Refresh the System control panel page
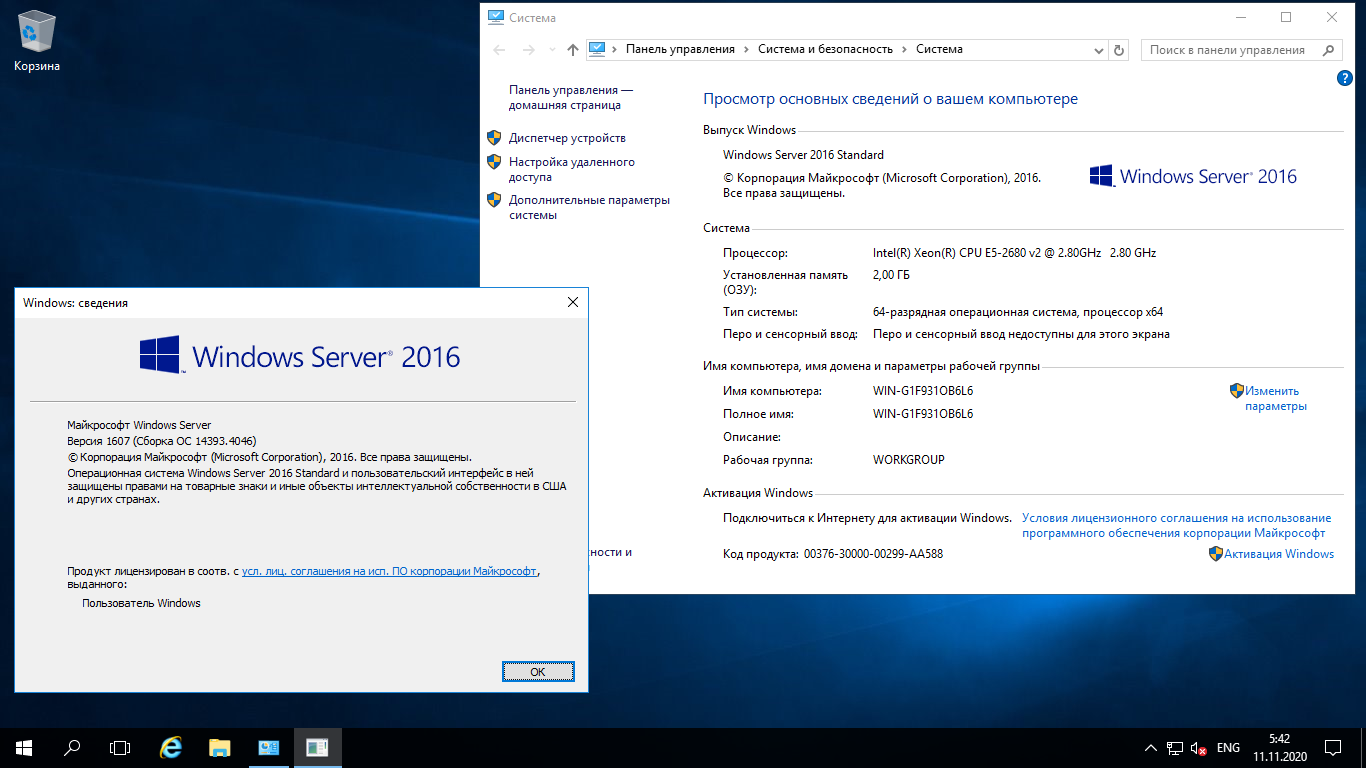This screenshot has height=768, width=1366. coord(1120,49)
